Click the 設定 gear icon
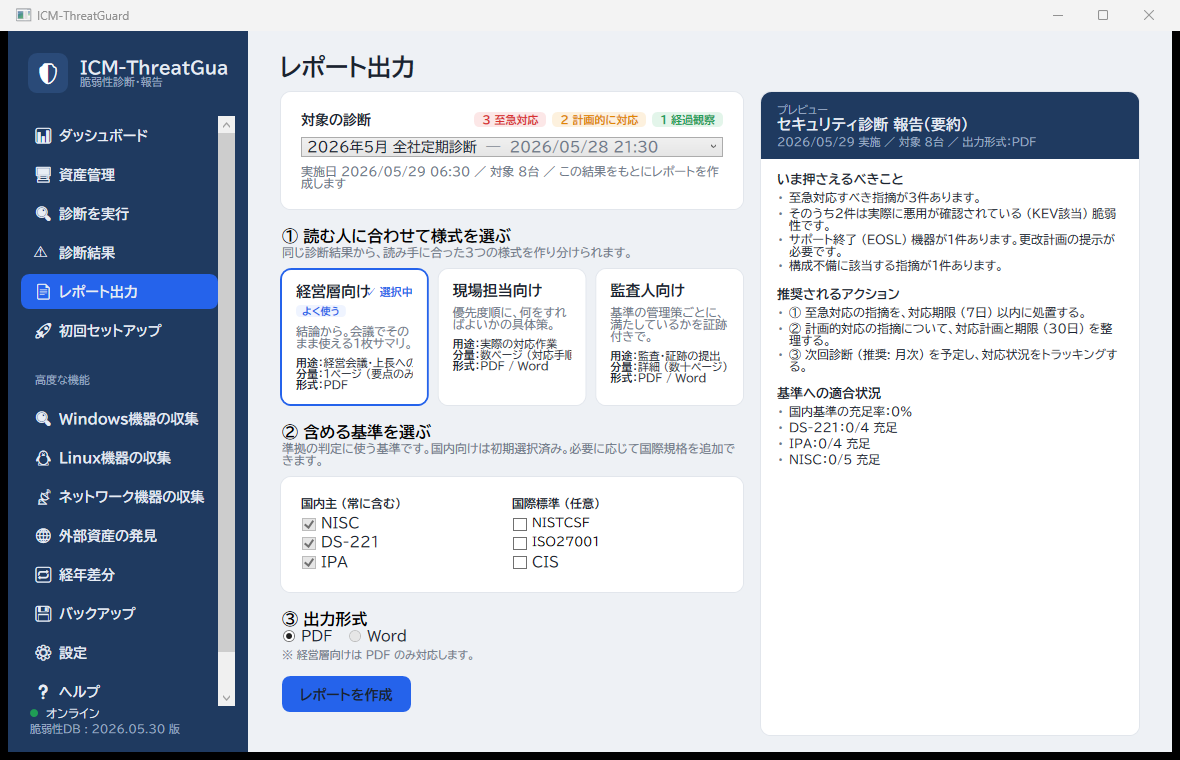Screen dimensions: 1180x760 click(43, 653)
